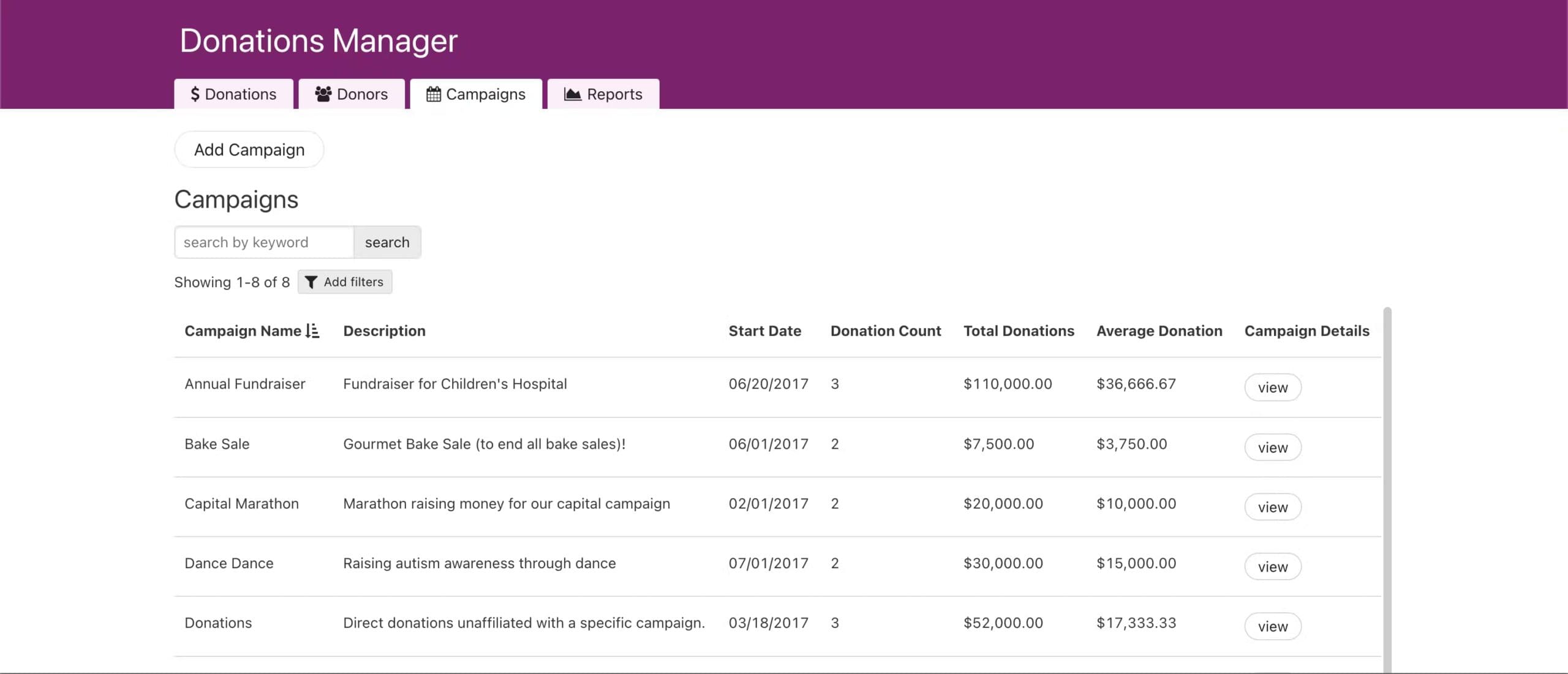Click the funnel filter icon
The height and width of the screenshot is (674, 1568).
tap(311, 282)
